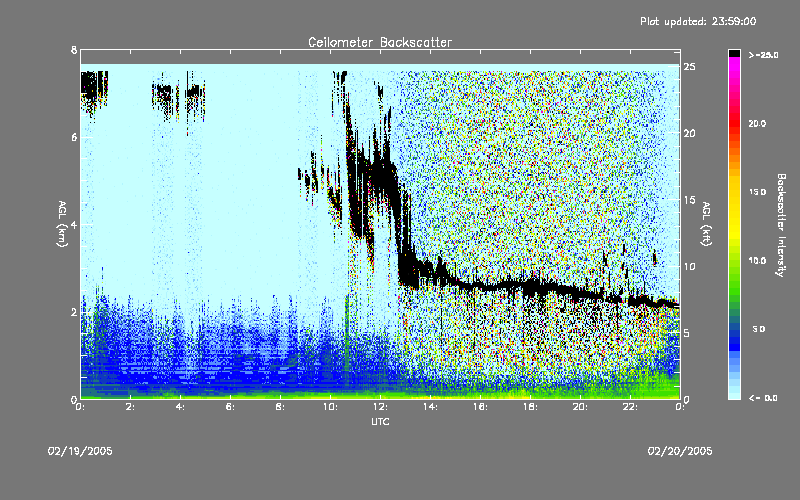Click the "AGL (kft)" axis label

click(x=707, y=224)
